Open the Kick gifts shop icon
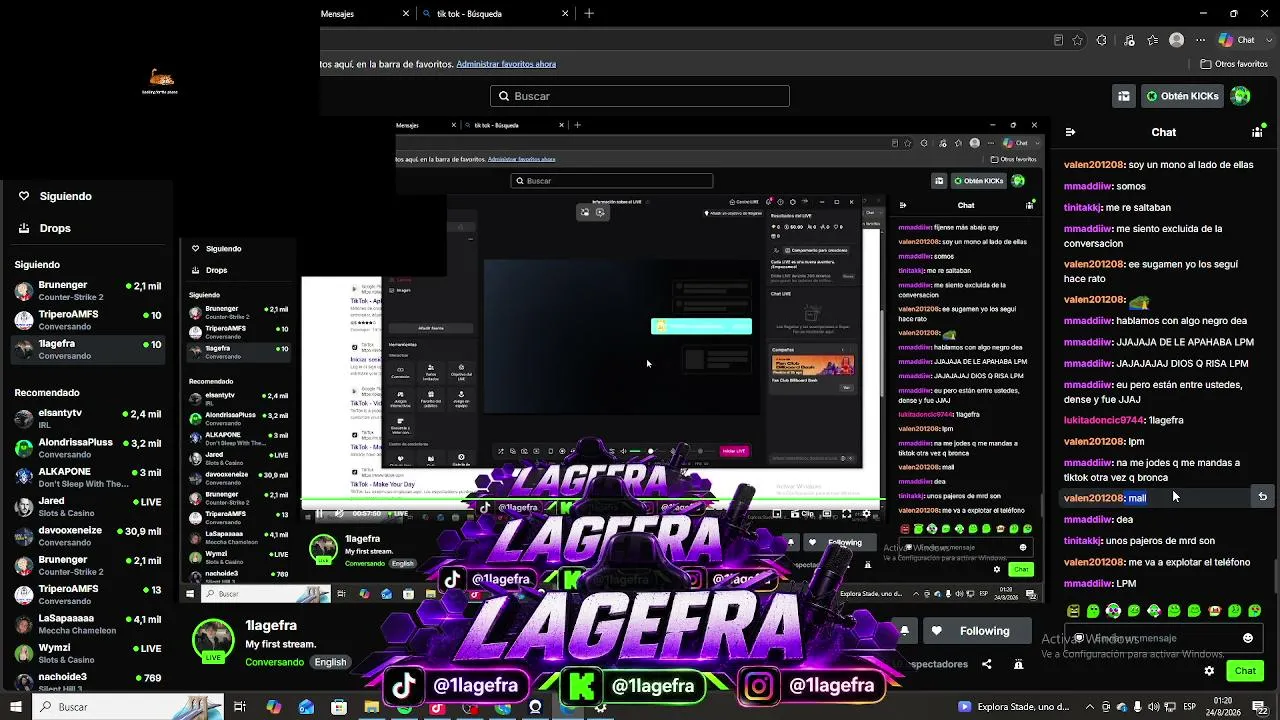Image resolution: width=1280 pixels, height=720 pixels. tap(1124, 96)
